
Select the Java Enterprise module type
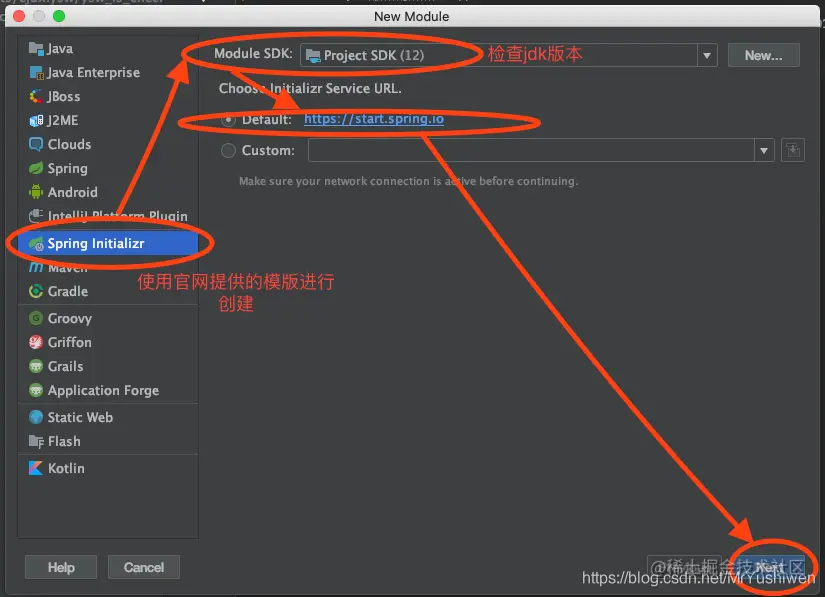pyautogui.click(x=87, y=72)
